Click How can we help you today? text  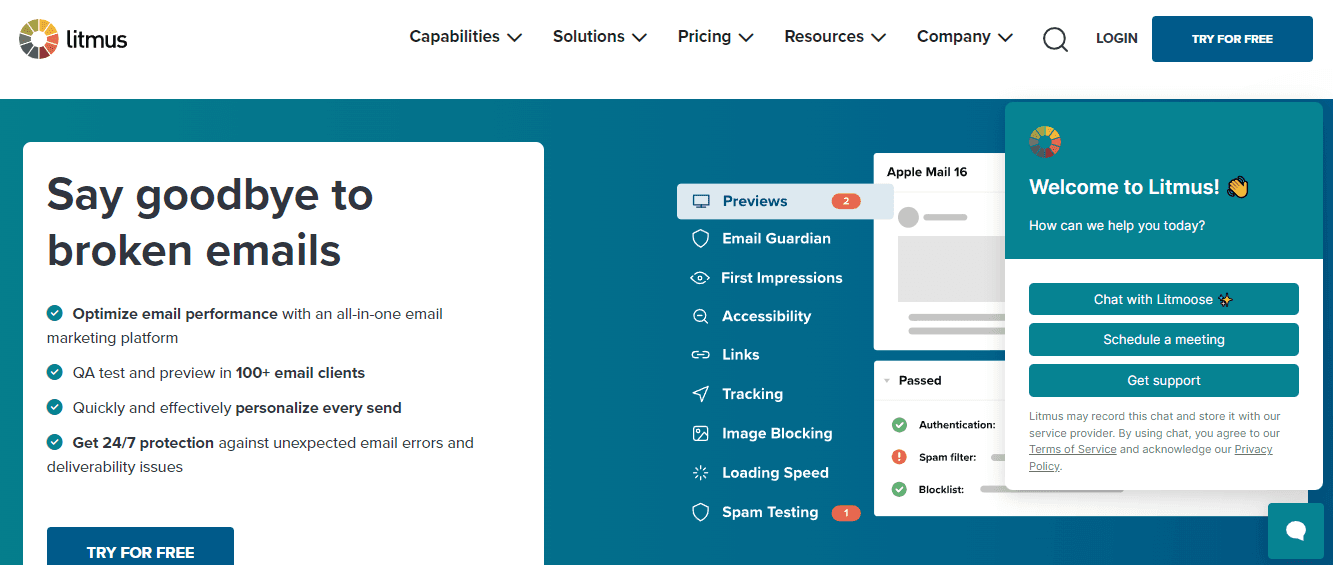[x=1117, y=226]
